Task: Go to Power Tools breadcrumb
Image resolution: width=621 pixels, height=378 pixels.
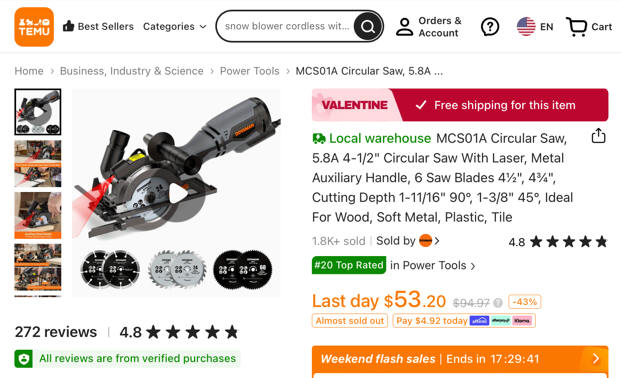Action: coord(250,71)
